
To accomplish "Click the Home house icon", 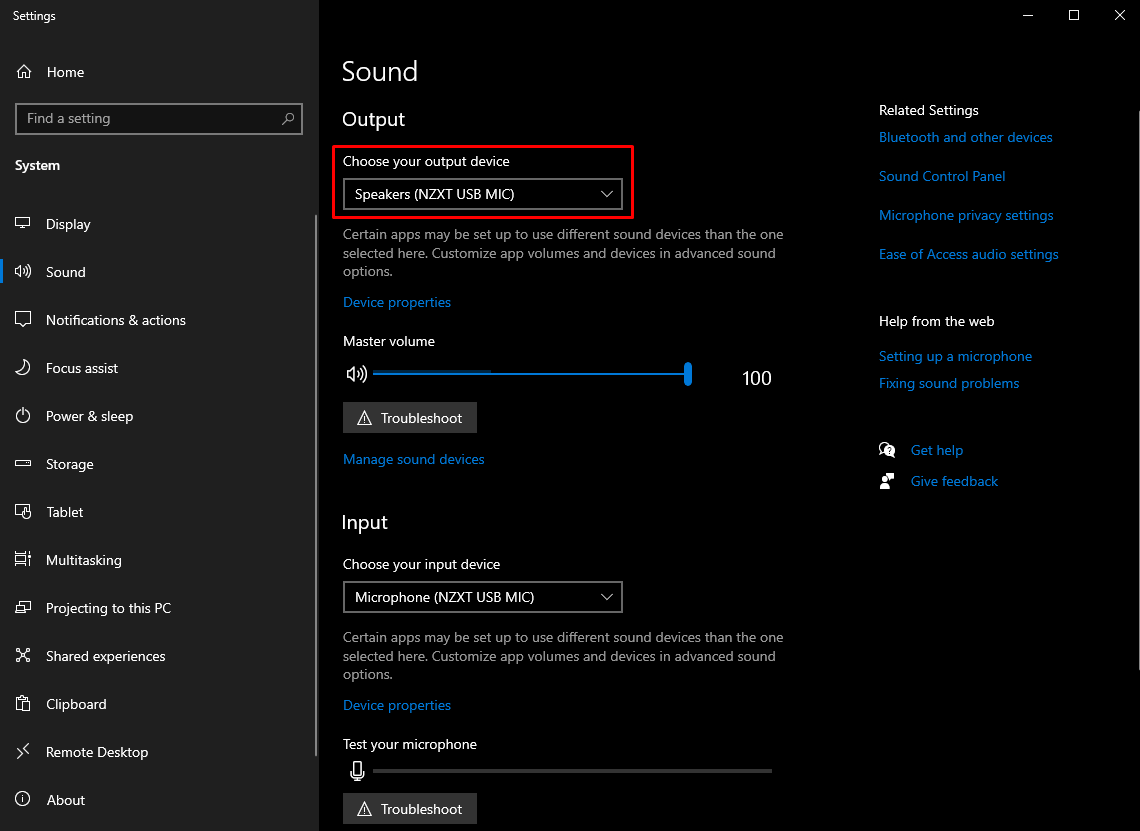I will pyautogui.click(x=24, y=71).
